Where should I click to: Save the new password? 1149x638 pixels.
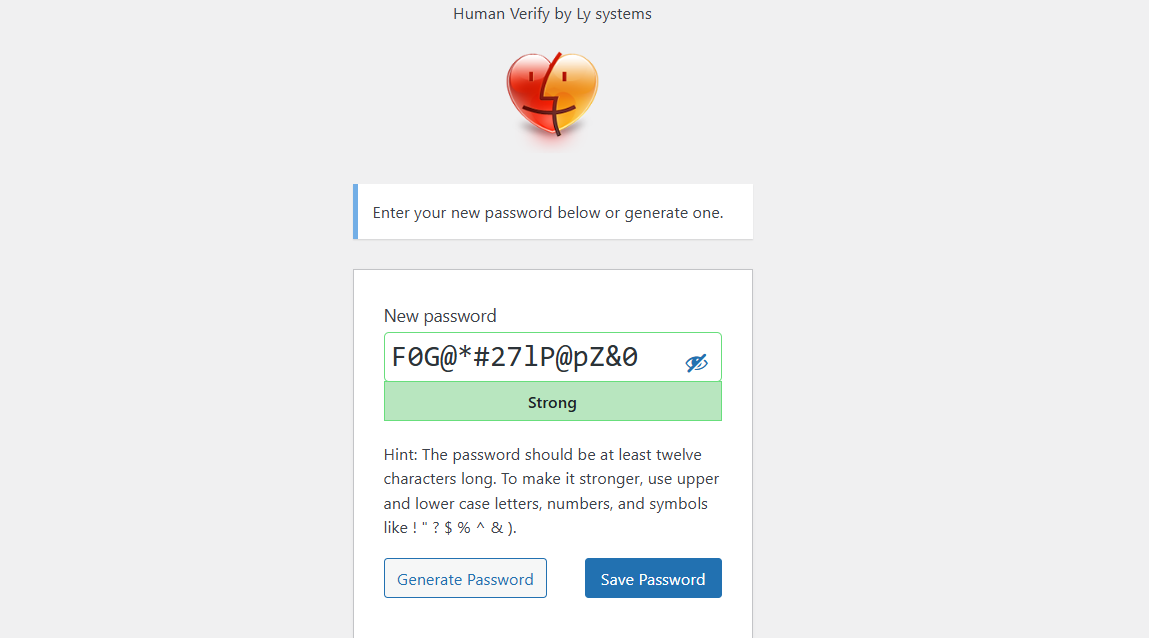653,579
